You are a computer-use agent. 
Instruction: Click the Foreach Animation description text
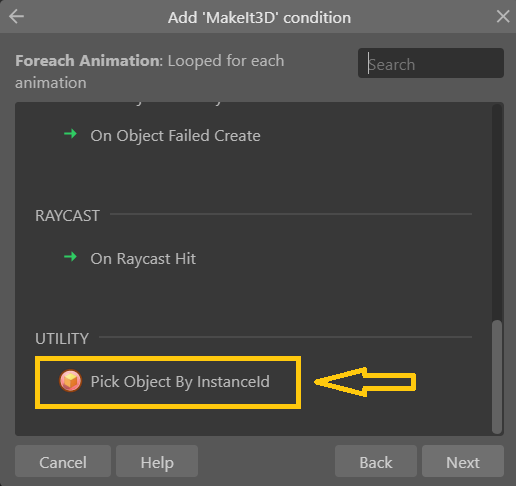coord(150,72)
